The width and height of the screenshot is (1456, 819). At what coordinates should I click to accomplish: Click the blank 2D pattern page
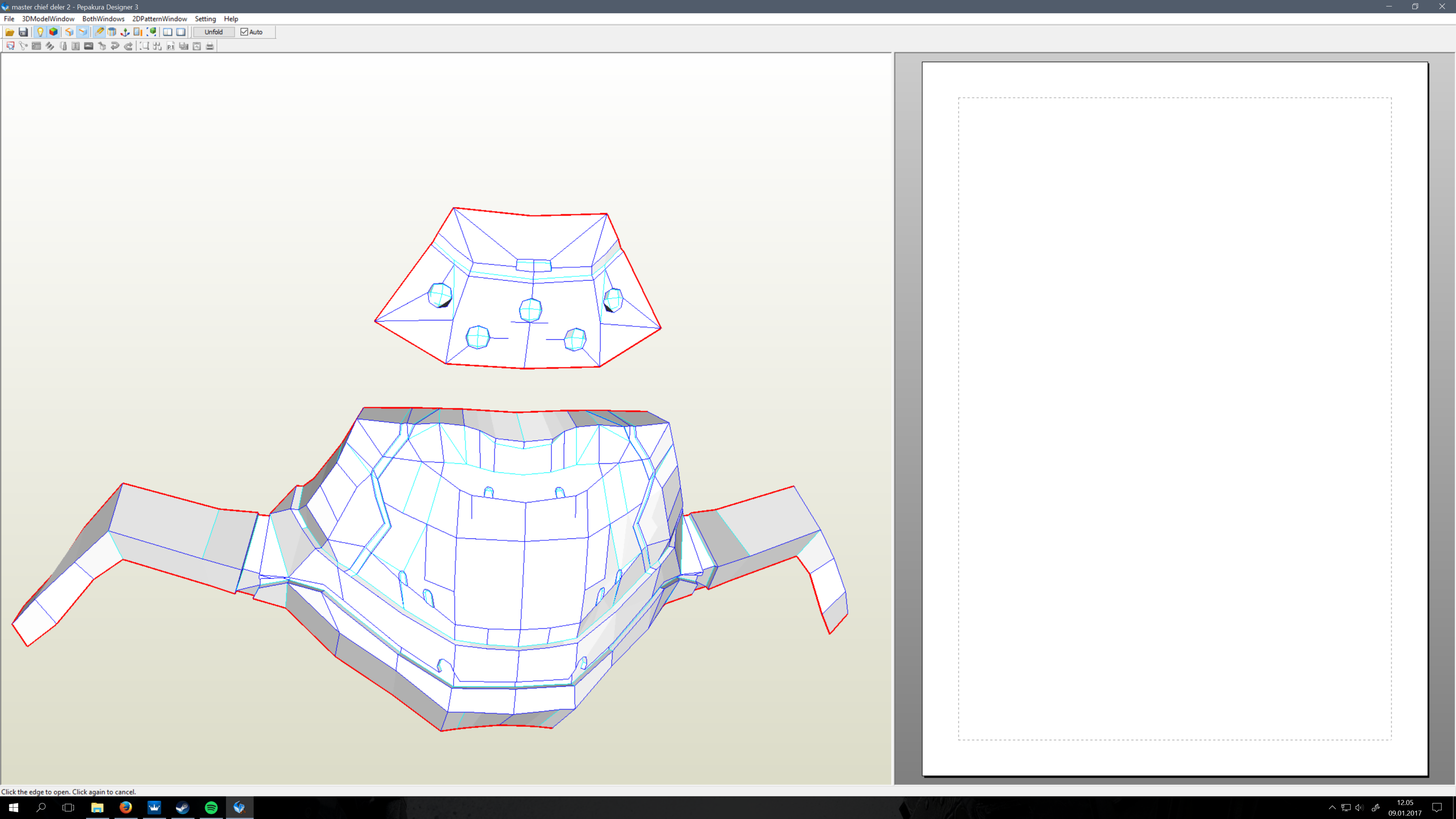tap(1175, 418)
